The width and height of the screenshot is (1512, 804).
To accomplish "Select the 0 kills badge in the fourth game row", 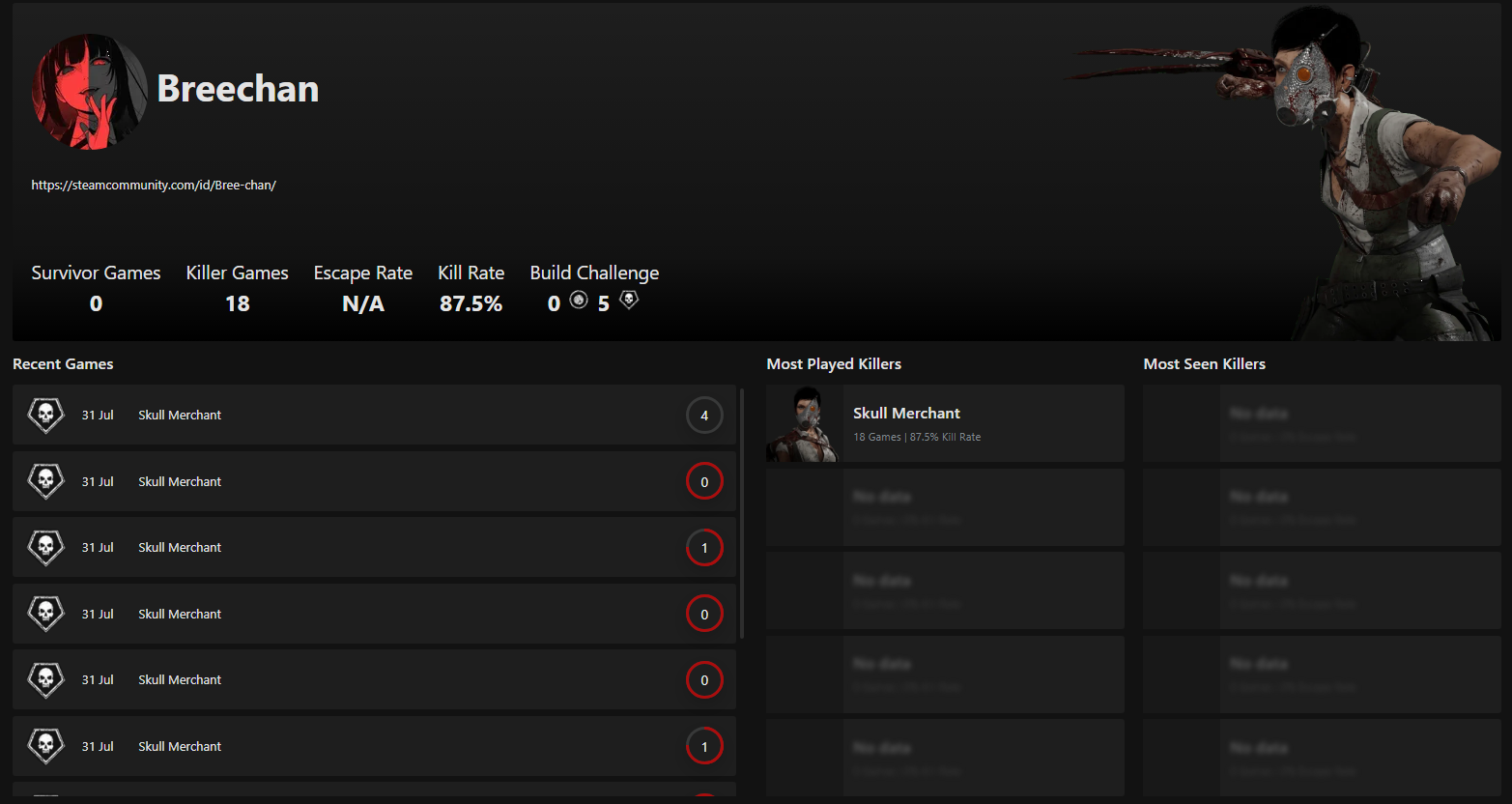I will coord(704,614).
